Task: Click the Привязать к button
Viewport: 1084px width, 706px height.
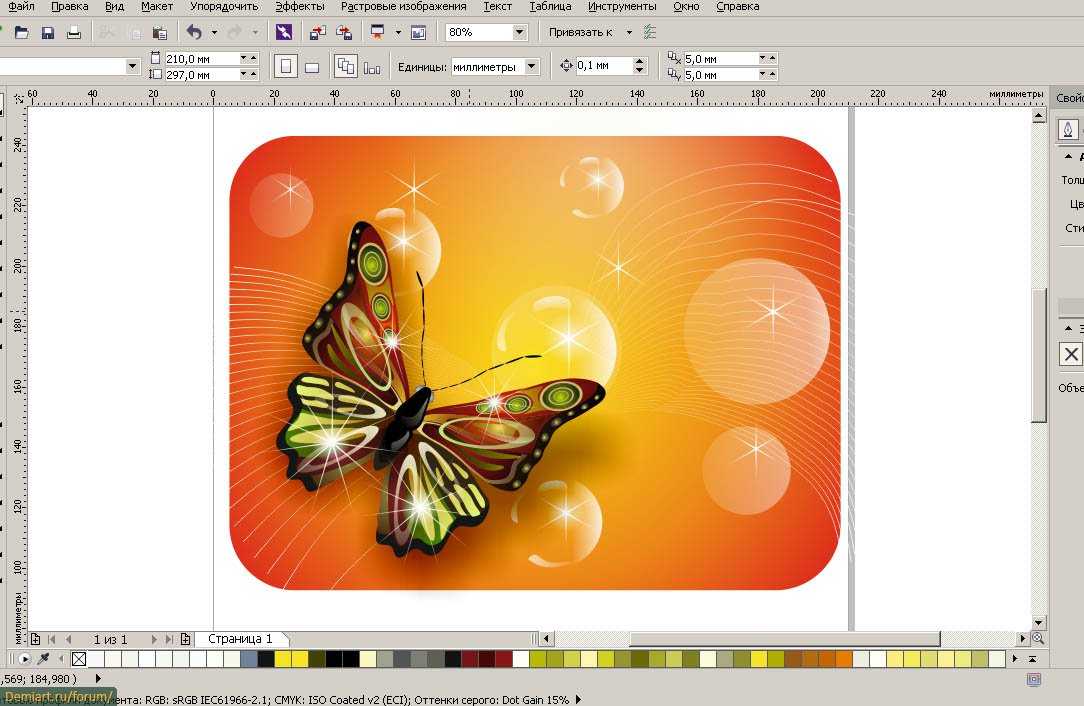Action: (581, 32)
